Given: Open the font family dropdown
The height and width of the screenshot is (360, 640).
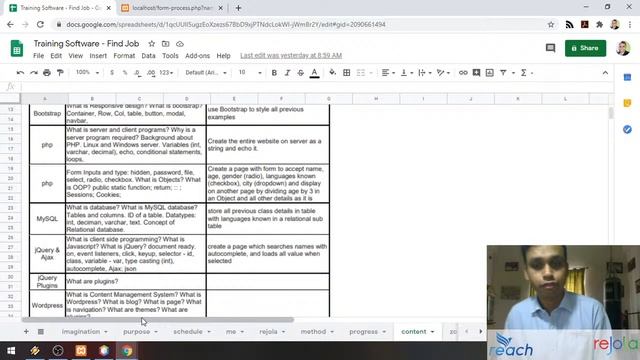Looking at the screenshot, I should (206, 73).
